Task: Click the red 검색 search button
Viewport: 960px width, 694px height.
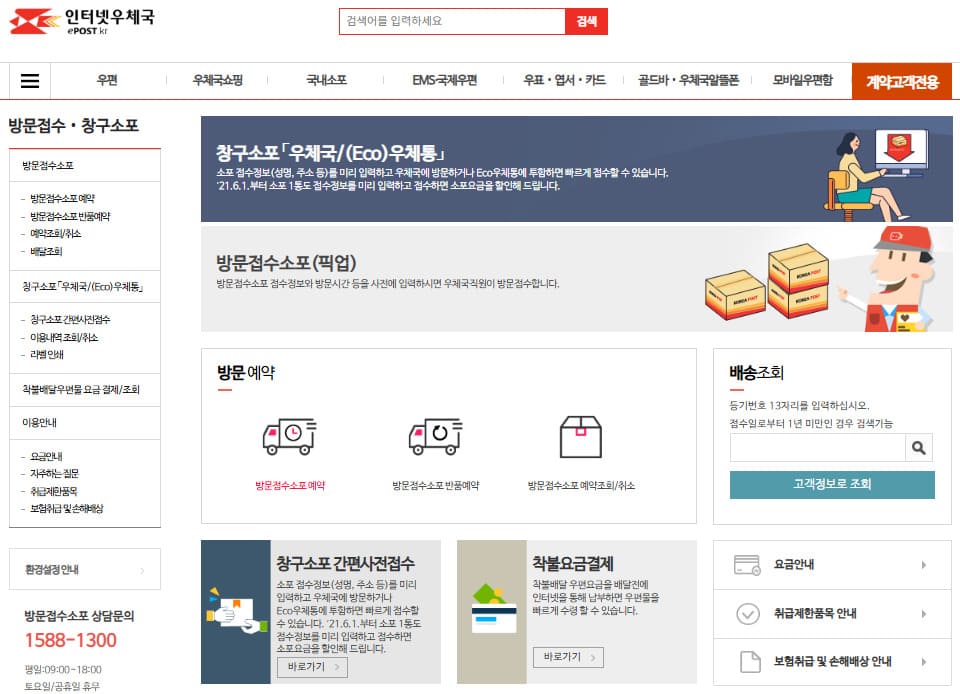Action: [586, 21]
